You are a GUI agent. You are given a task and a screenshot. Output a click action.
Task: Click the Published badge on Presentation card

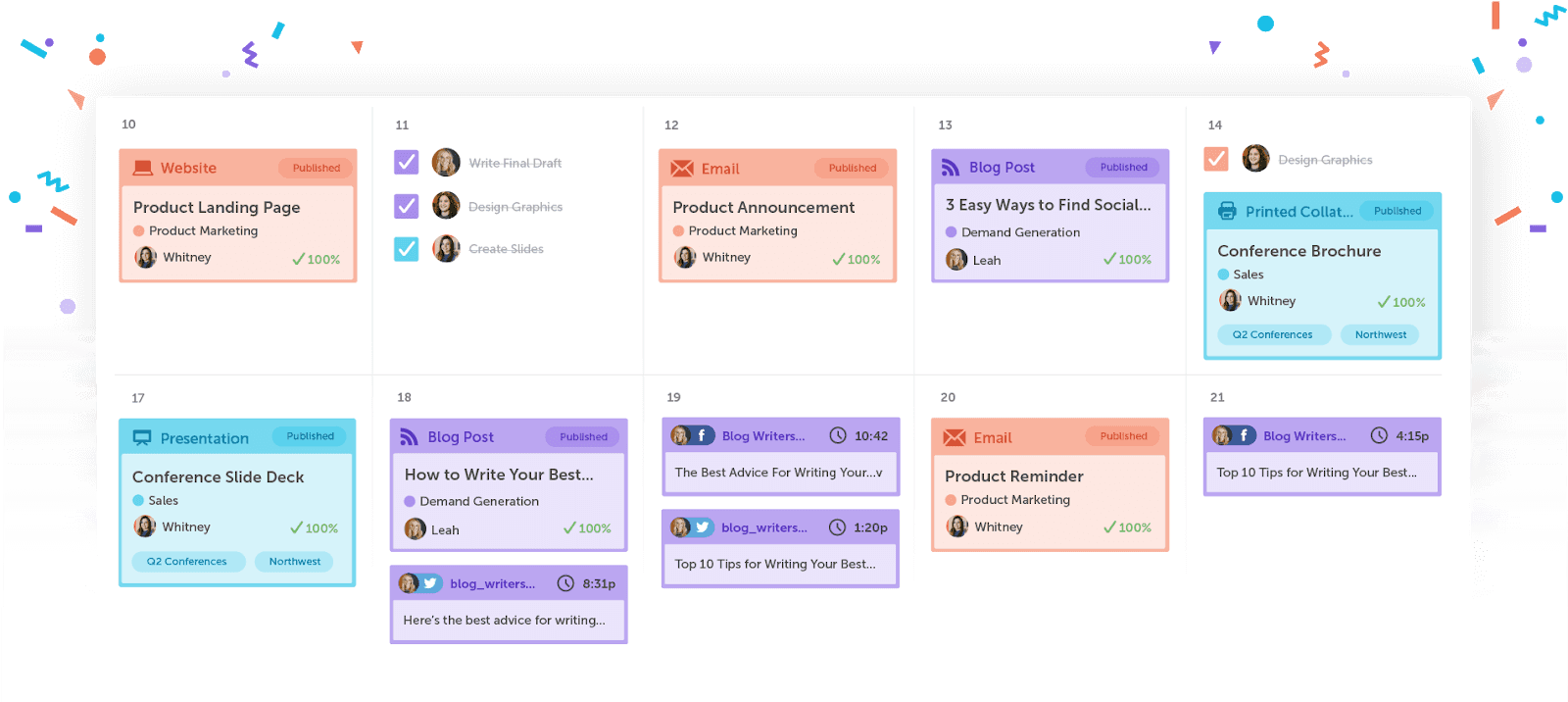tap(310, 436)
